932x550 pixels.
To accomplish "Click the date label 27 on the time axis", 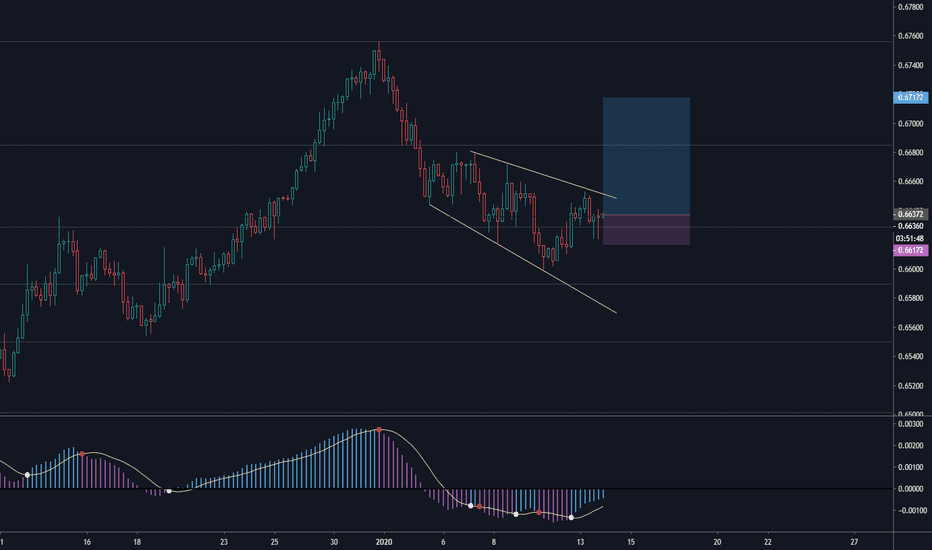I will coord(853,541).
